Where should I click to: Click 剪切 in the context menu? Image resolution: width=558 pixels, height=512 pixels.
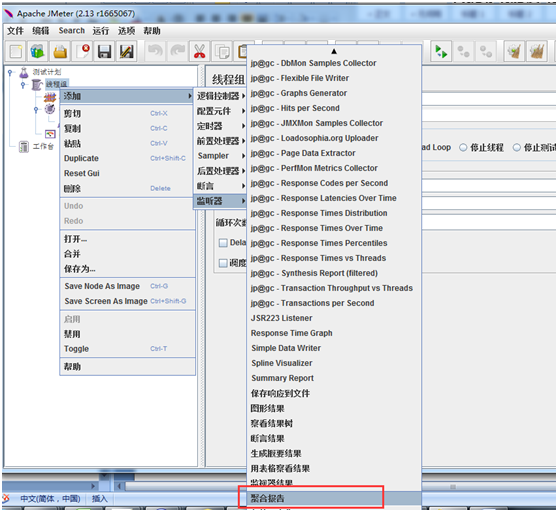pos(127,114)
